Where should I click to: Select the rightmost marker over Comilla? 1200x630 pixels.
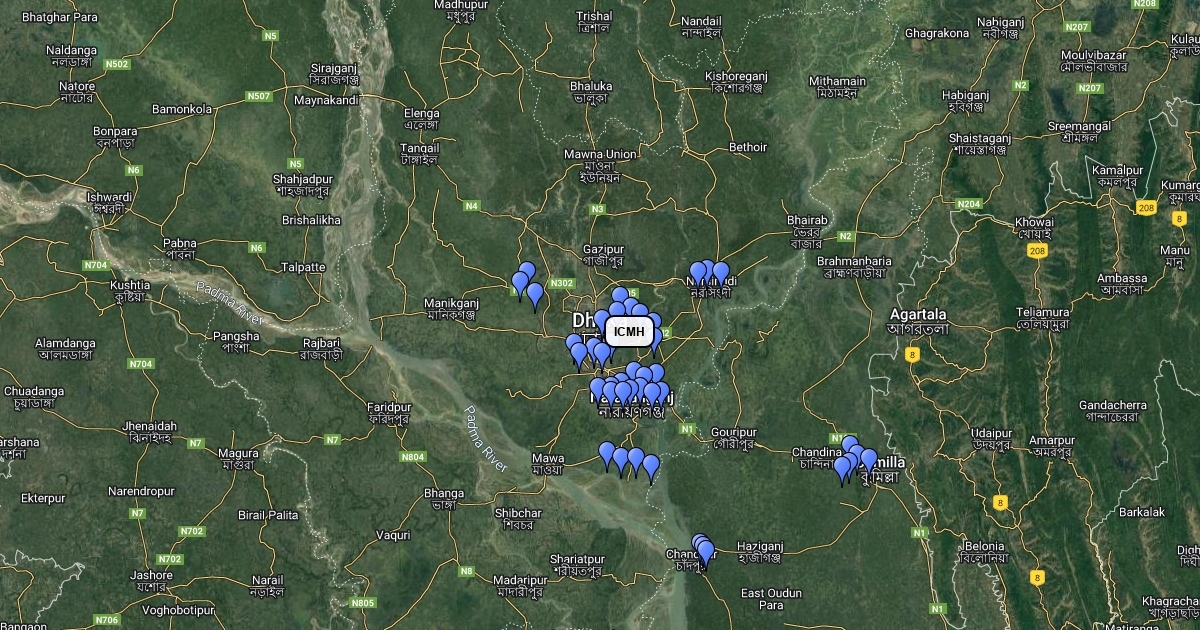coord(868,462)
